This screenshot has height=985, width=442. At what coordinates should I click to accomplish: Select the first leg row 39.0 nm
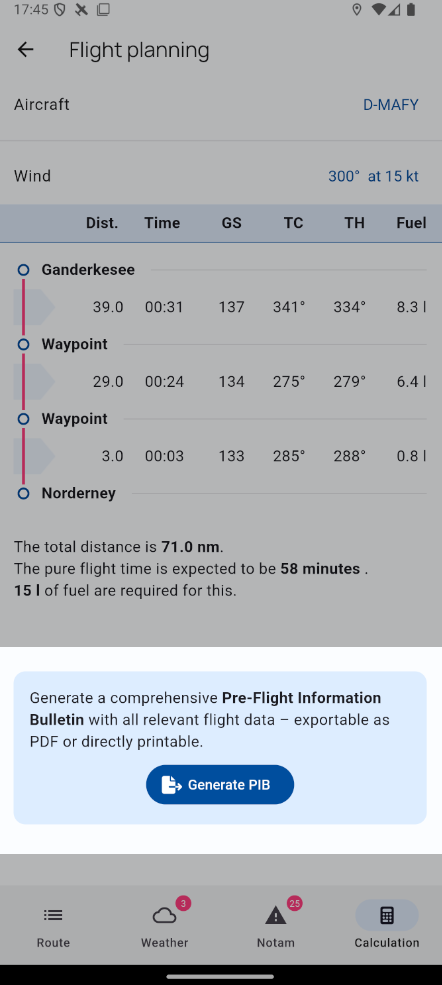tap(221, 307)
